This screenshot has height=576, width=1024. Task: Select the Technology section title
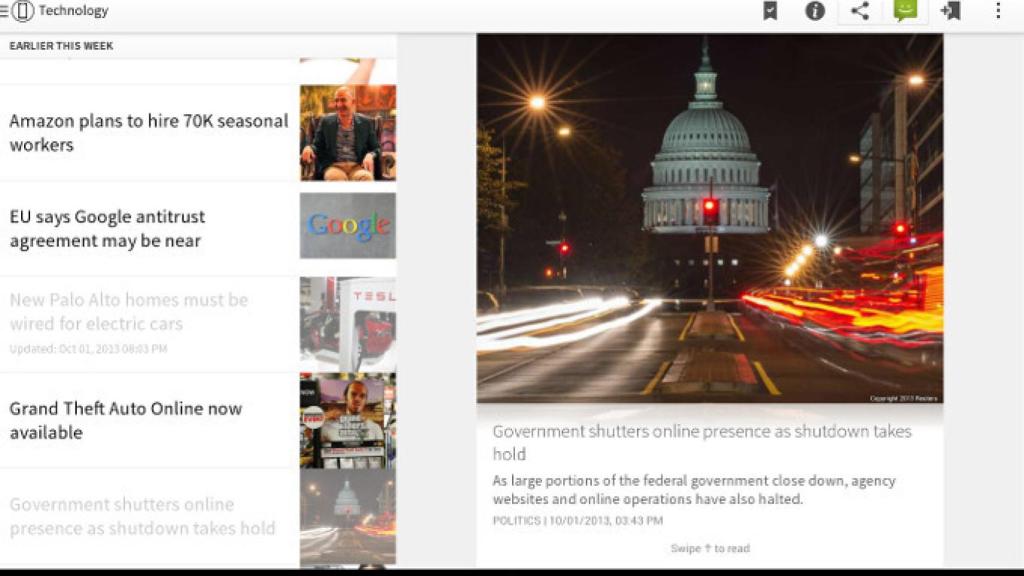pyautogui.click(x=73, y=11)
